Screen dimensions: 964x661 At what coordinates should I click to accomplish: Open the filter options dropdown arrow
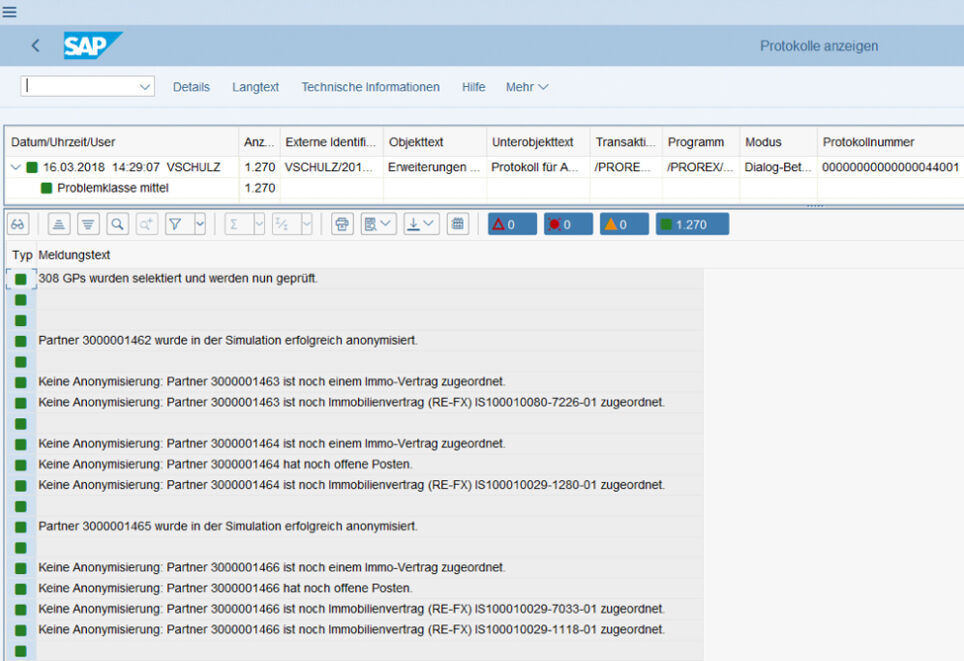pyautogui.click(x=199, y=224)
